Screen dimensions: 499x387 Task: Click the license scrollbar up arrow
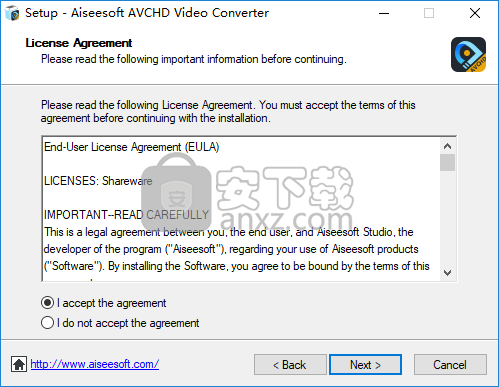click(447, 146)
